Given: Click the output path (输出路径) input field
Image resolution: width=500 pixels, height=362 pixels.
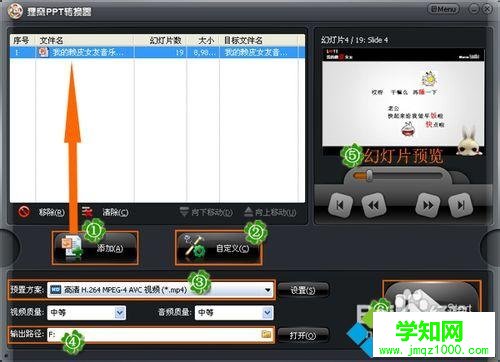Looking at the screenshot, I should pyautogui.click(x=161, y=335).
